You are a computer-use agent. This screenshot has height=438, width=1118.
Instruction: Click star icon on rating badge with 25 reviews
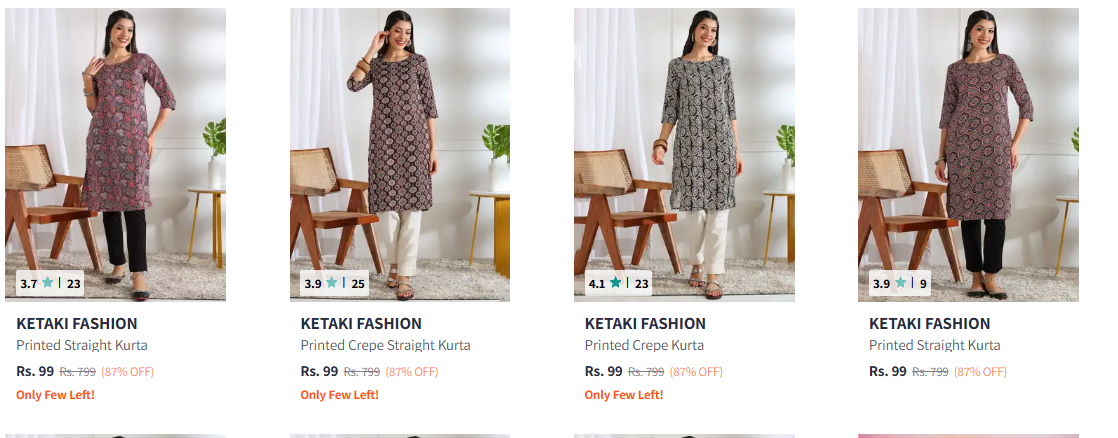pyautogui.click(x=331, y=283)
